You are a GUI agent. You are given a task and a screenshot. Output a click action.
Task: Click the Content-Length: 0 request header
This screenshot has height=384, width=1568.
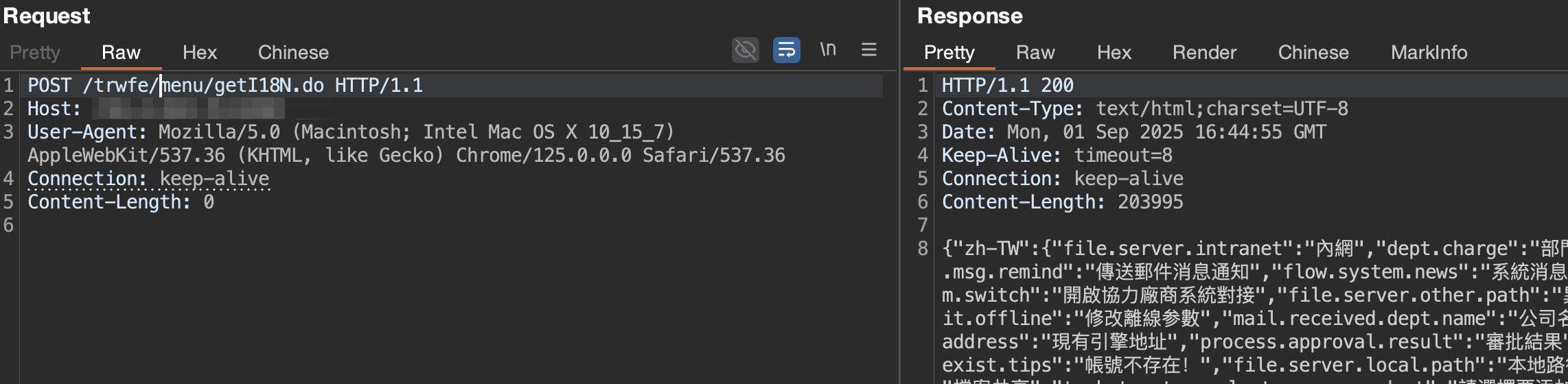click(x=121, y=202)
